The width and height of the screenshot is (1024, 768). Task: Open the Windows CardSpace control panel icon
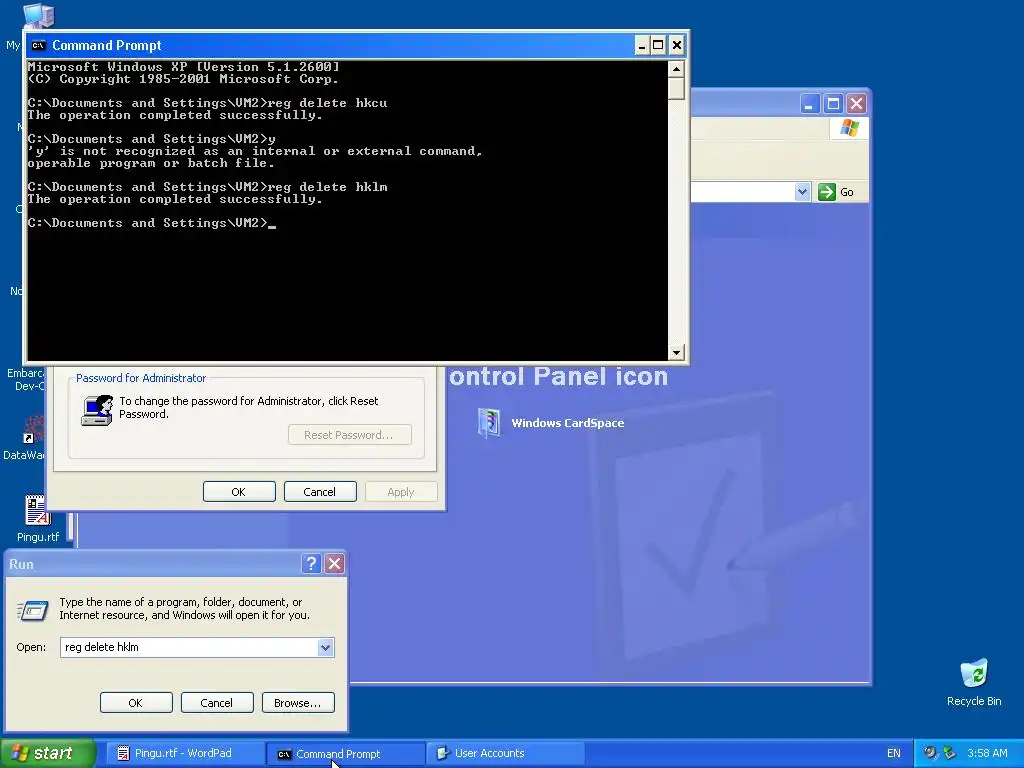[488, 423]
